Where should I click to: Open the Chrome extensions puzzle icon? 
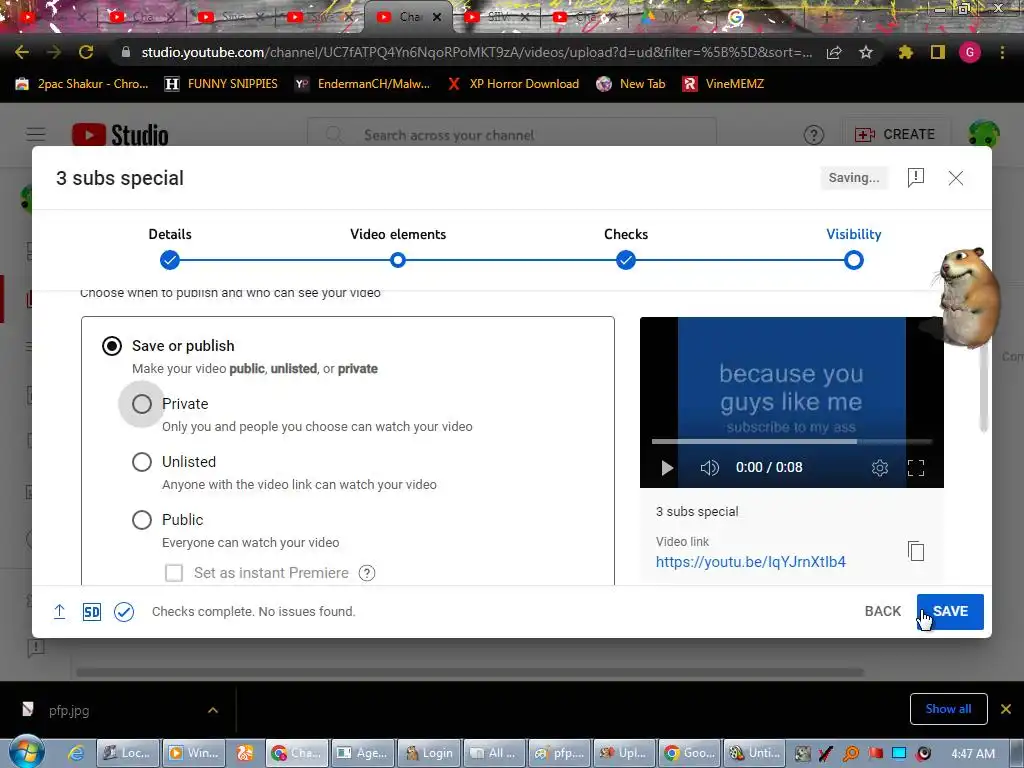pyautogui.click(x=905, y=52)
